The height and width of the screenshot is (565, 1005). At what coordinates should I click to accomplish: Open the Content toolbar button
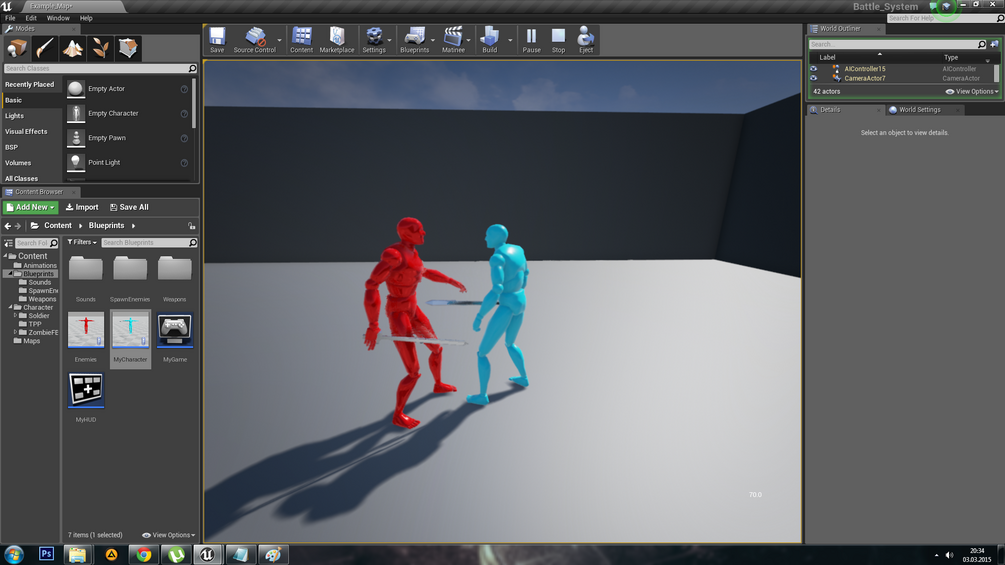(x=301, y=40)
